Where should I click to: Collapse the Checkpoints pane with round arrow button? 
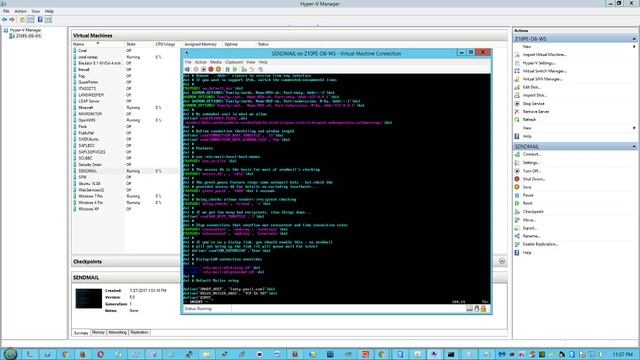click(502, 261)
